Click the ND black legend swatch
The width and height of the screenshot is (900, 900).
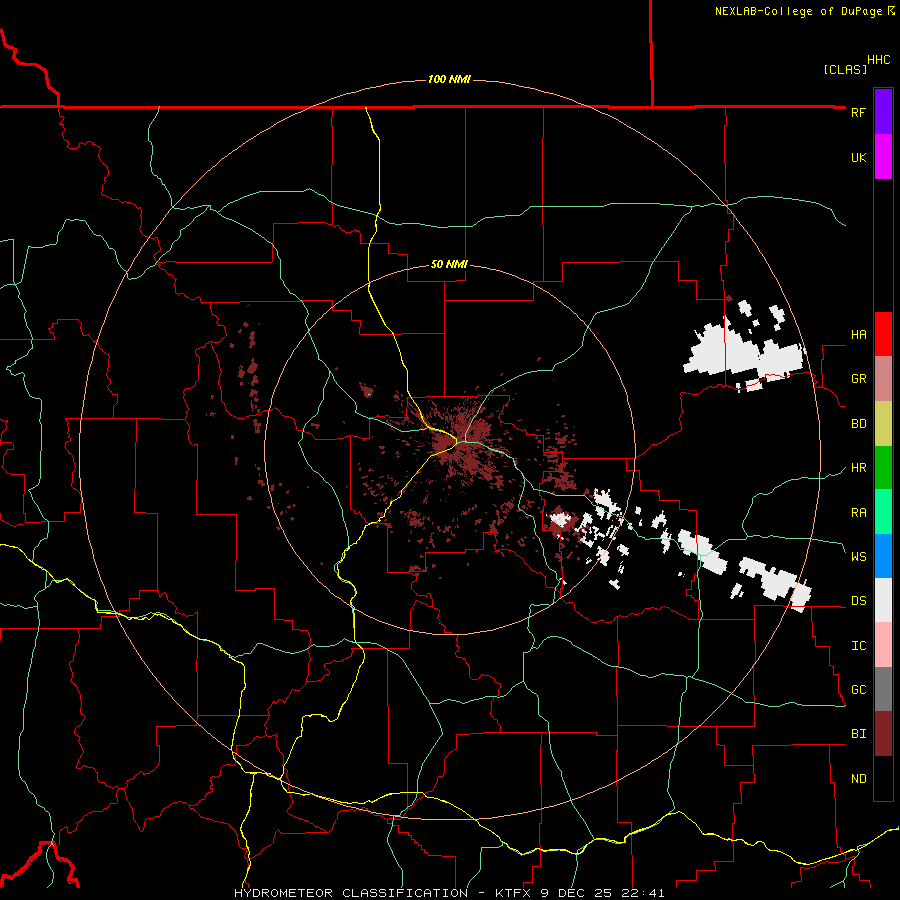[x=883, y=778]
